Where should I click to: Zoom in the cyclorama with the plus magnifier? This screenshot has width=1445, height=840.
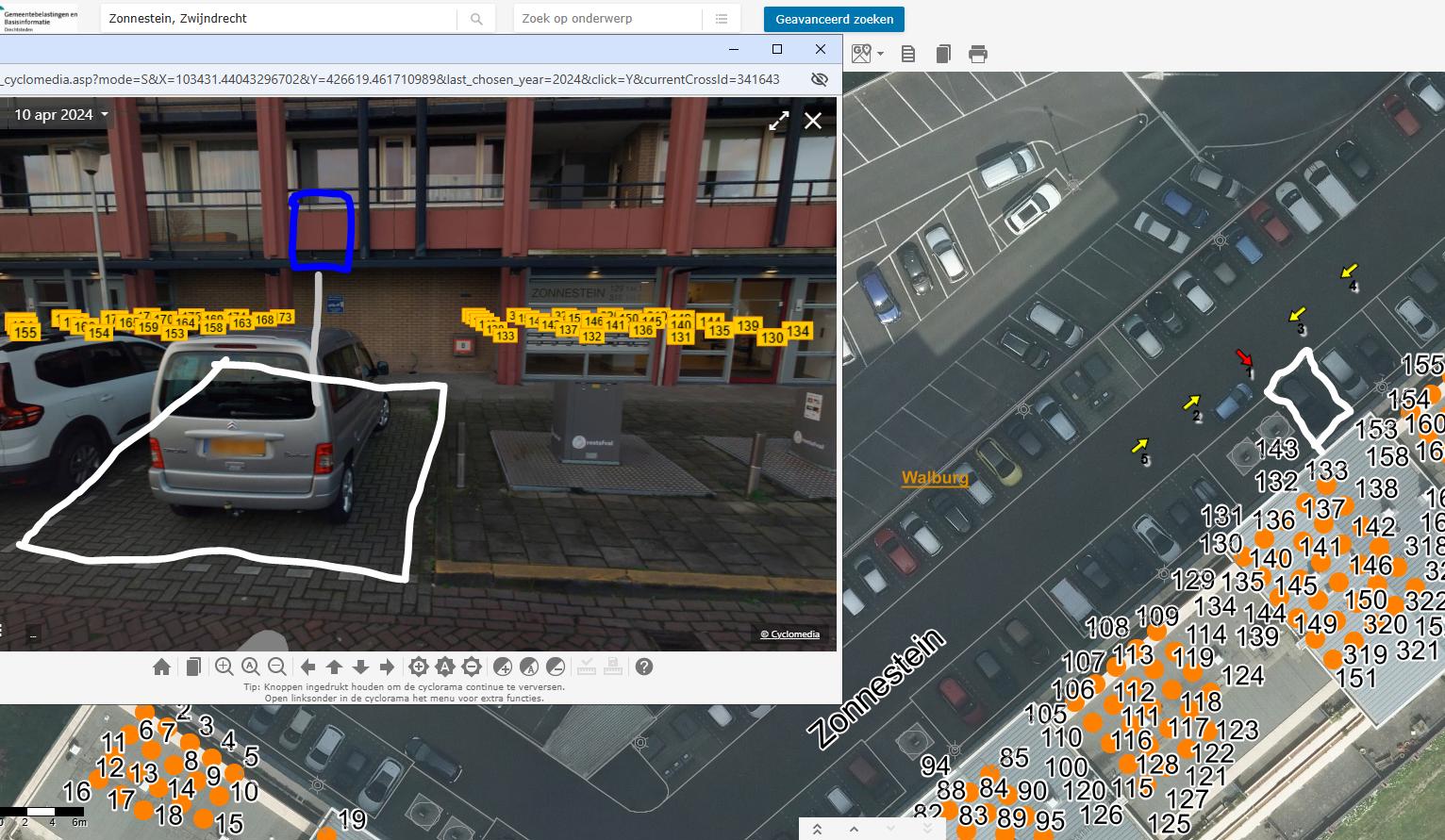click(x=224, y=667)
